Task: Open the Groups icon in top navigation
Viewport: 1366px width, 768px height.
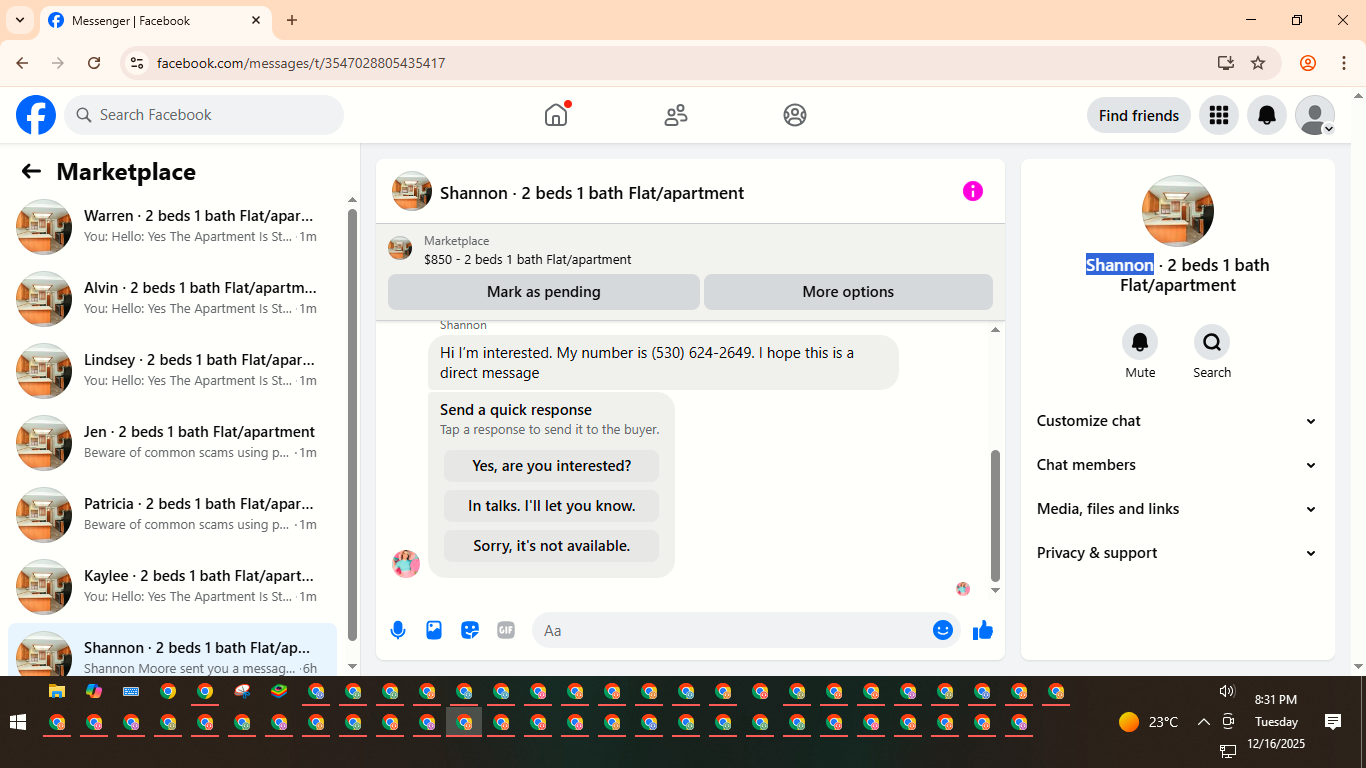Action: point(795,115)
